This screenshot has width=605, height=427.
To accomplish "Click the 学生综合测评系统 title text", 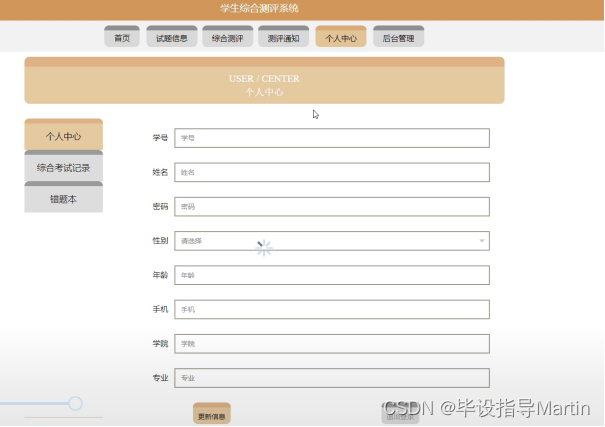I will click(259, 8).
